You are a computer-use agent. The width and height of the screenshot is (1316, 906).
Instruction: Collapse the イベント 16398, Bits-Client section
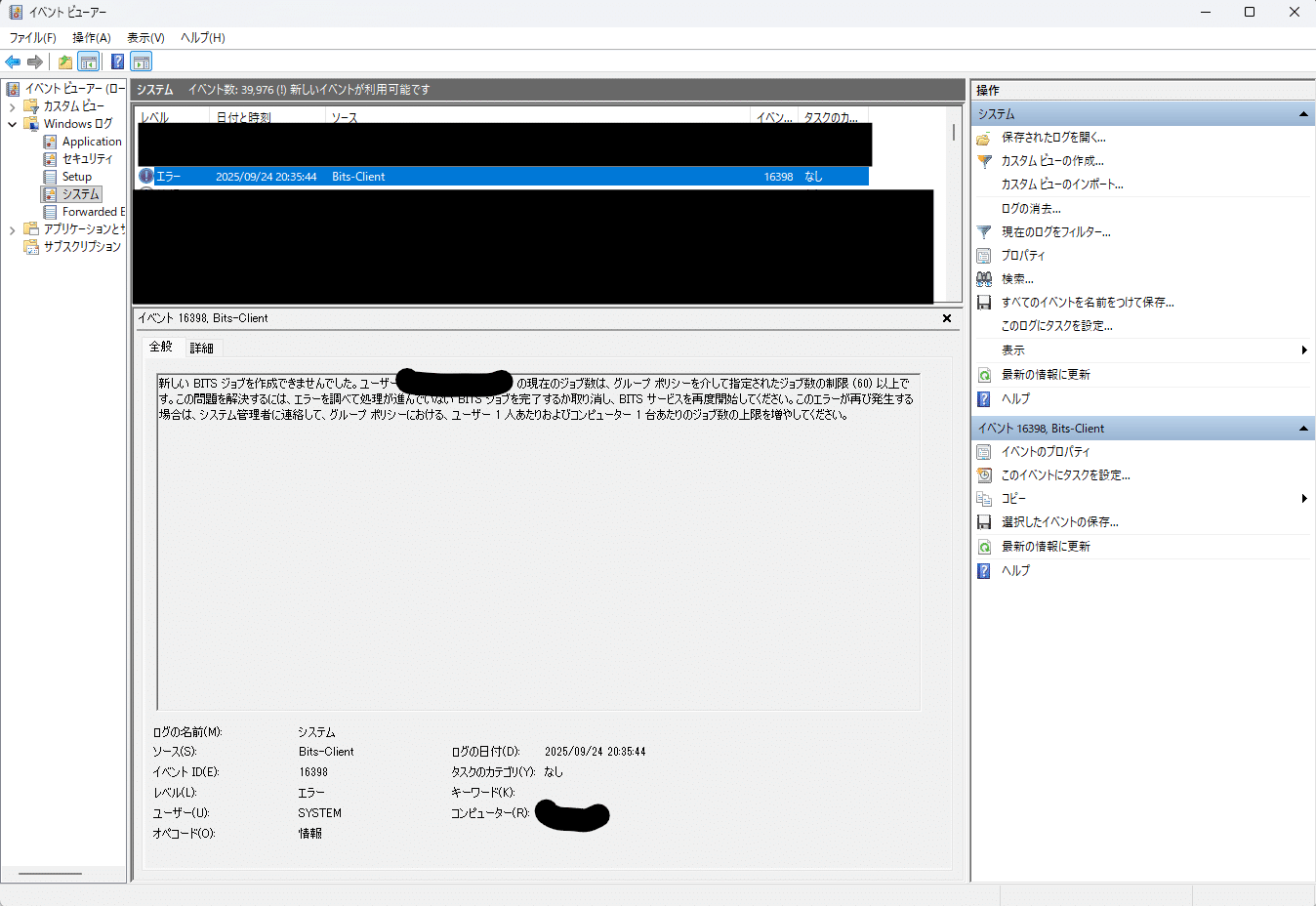tap(1302, 428)
